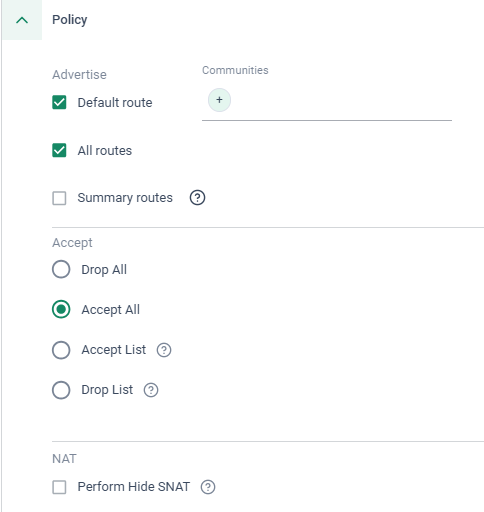Viewport: 484px width, 512px height.
Task: Add a community with plus icon
Action: click(219, 100)
